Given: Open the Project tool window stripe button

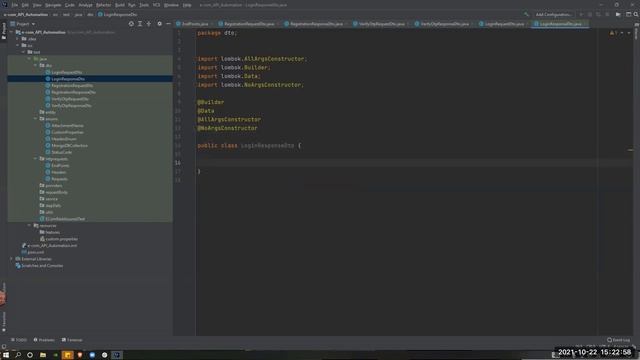Looking at the screenshot, I should point(4,31).
